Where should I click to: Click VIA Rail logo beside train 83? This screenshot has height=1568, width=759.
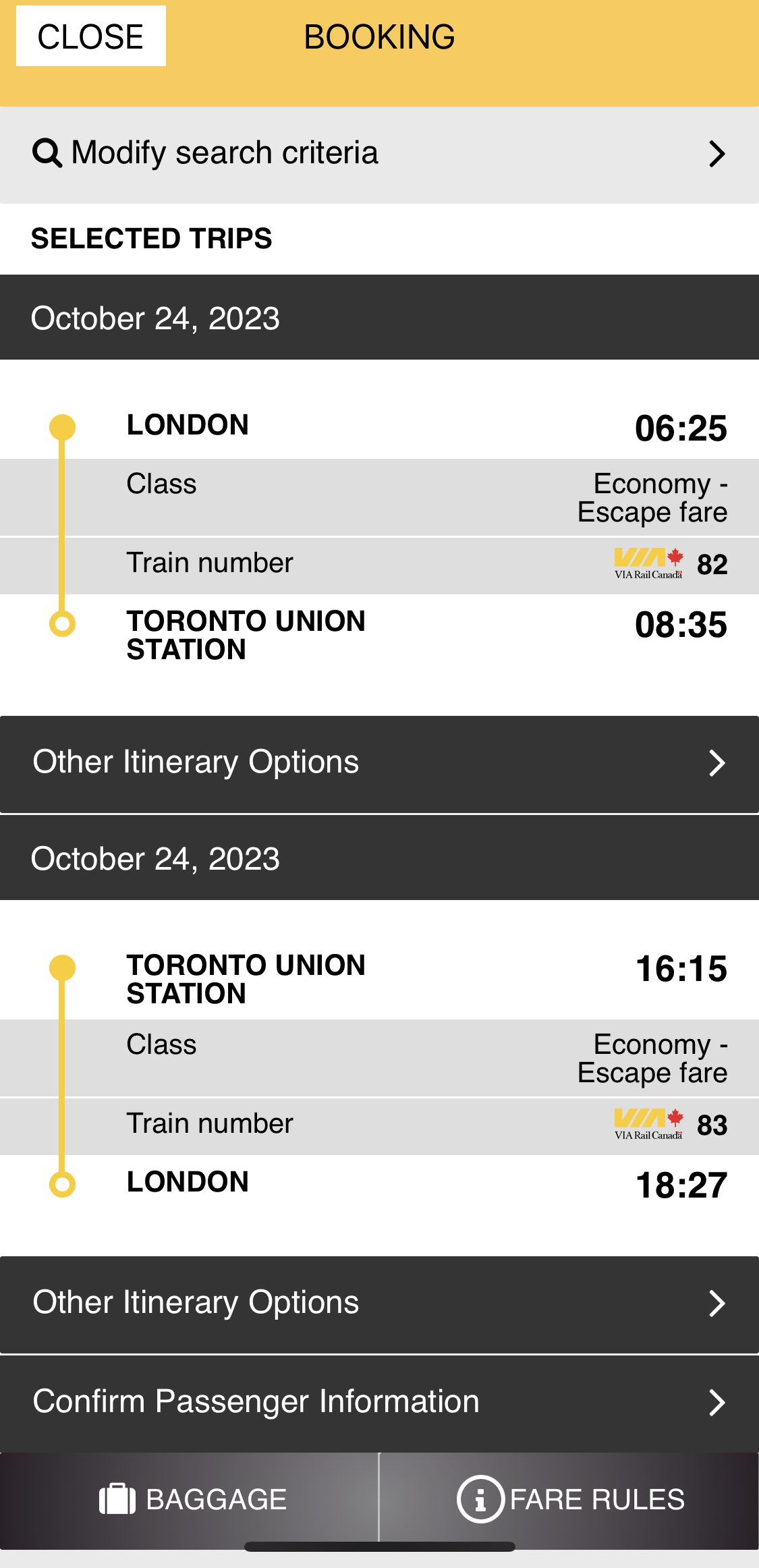tap(648, 1124)
